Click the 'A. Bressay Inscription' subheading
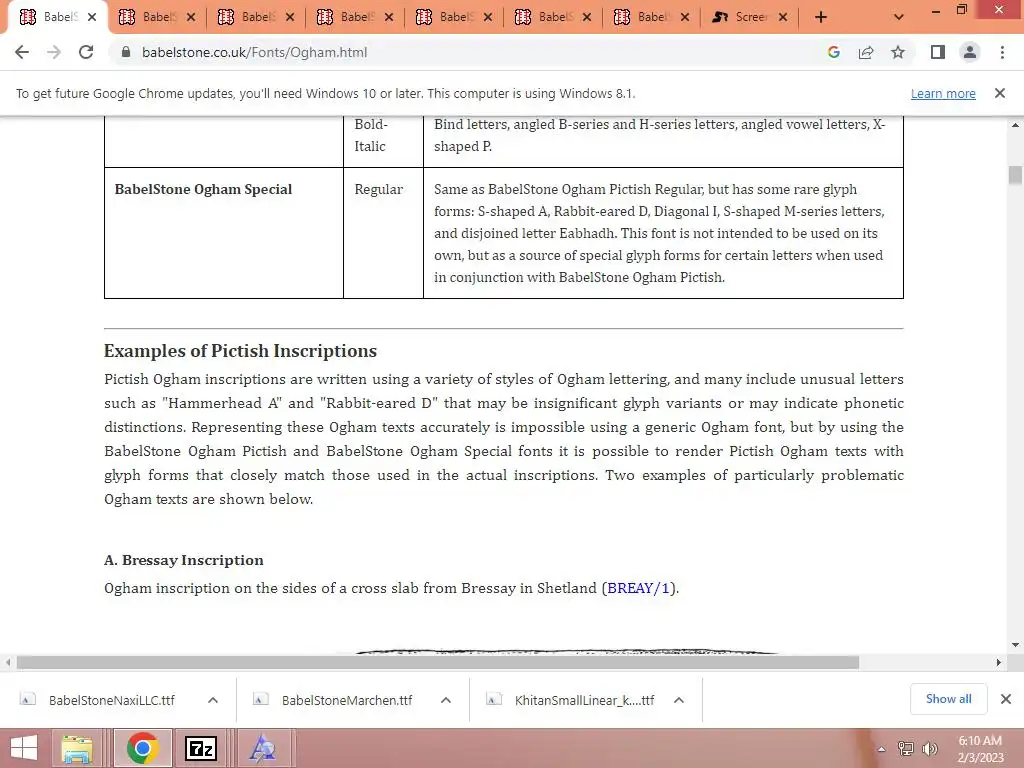 click(x=184, y=560)
